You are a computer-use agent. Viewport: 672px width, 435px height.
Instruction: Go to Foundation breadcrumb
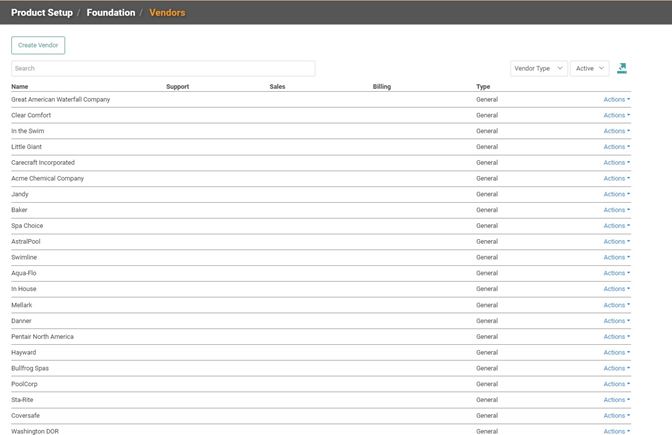coord(111,12)
